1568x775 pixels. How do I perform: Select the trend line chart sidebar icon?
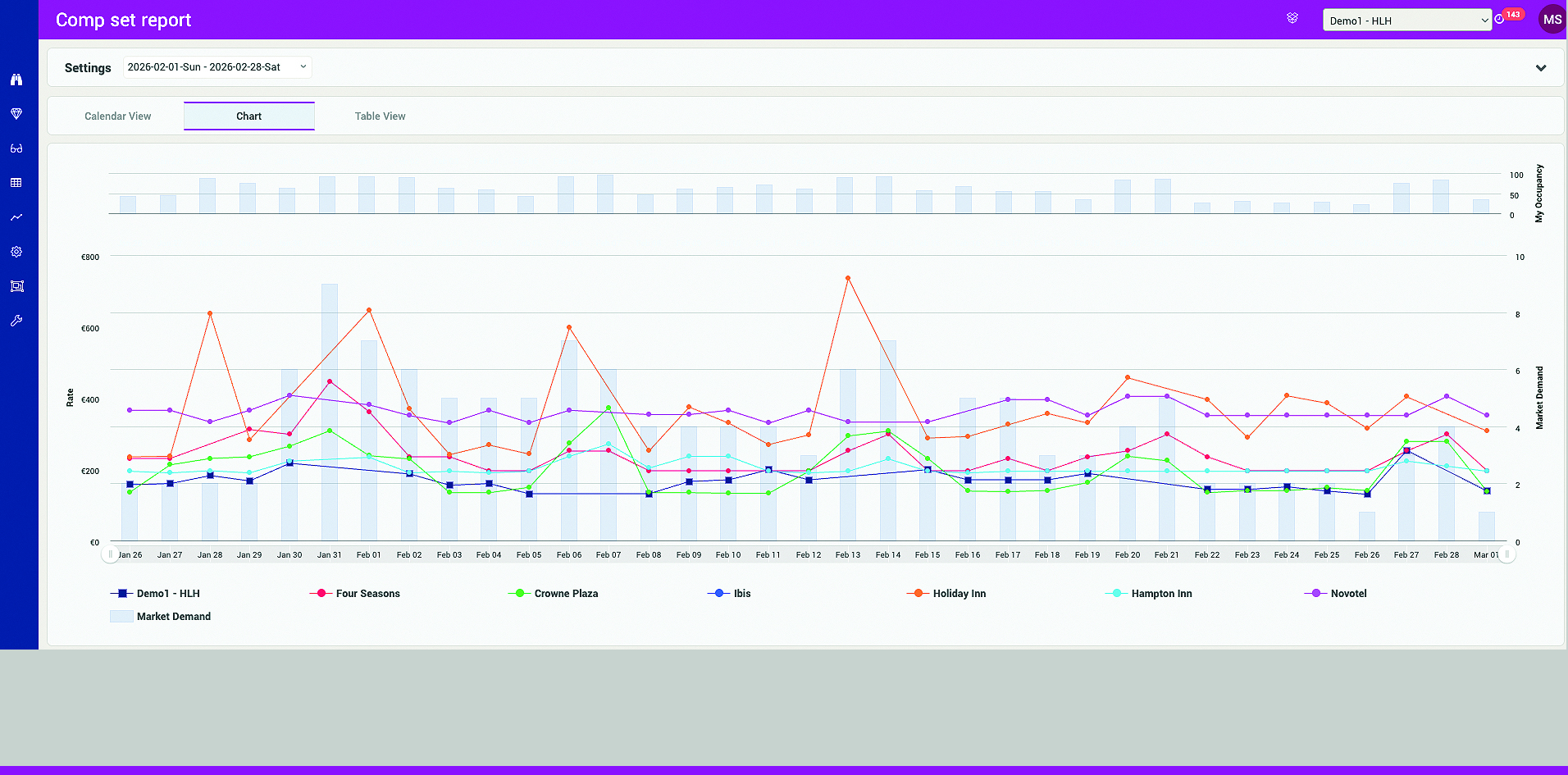coord(16,217)
